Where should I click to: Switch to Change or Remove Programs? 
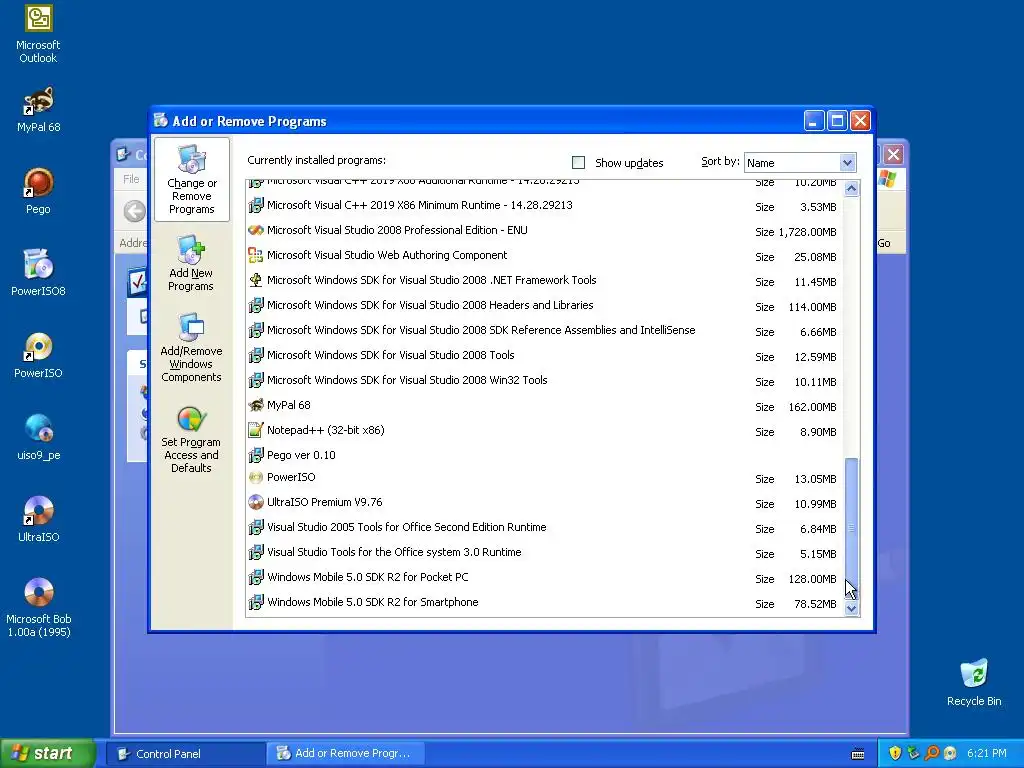click(x=191, y=180)
